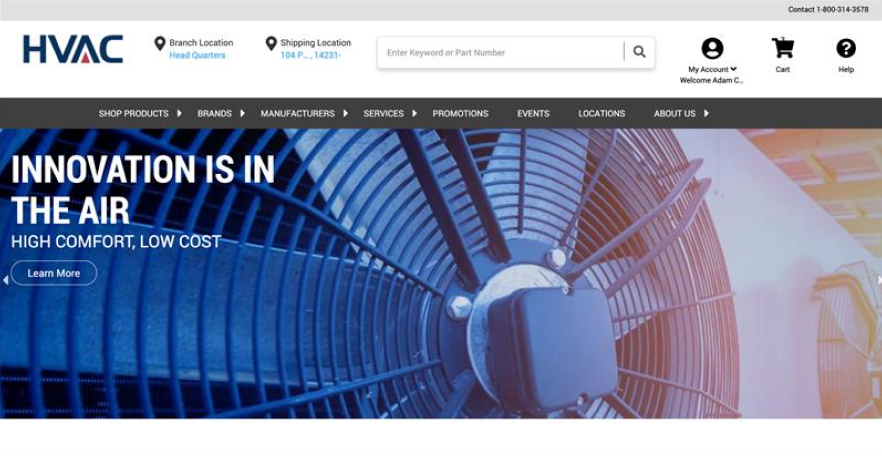
Task: Click the HVAC logo
Action: pyautogui.click(x=73, y=49)
